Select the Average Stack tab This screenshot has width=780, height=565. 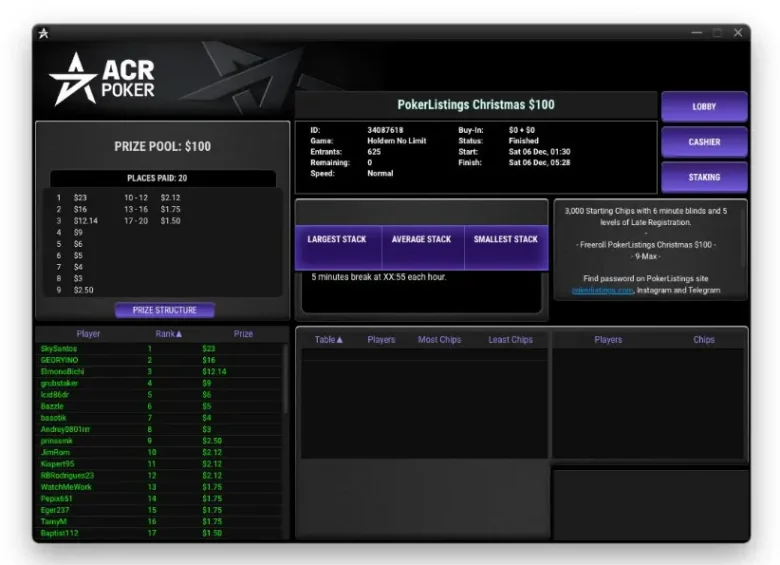click(422, 247)
